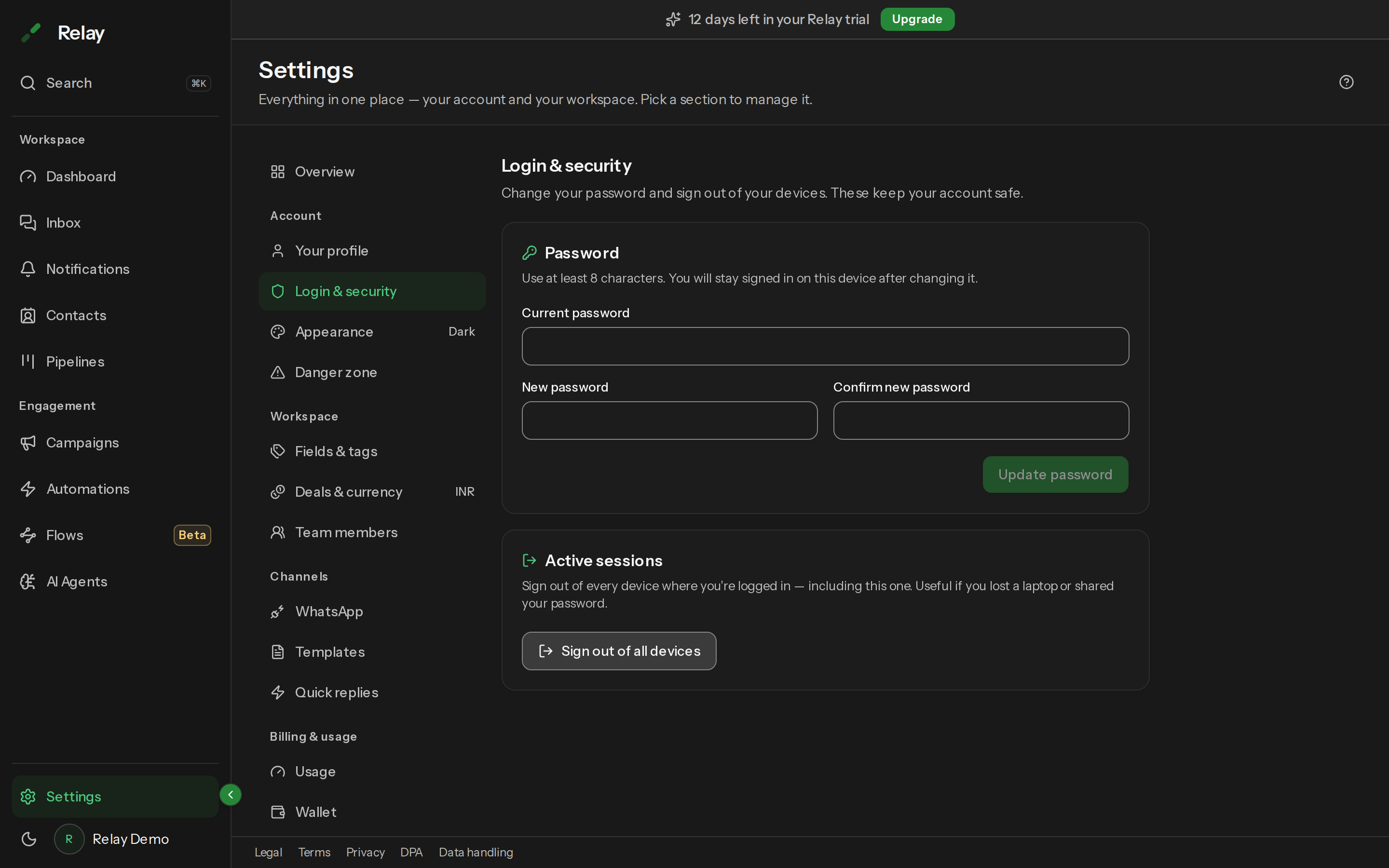This screenshot has width=1389, height=868.
Task: Open the Automations page
Action: 115,488
